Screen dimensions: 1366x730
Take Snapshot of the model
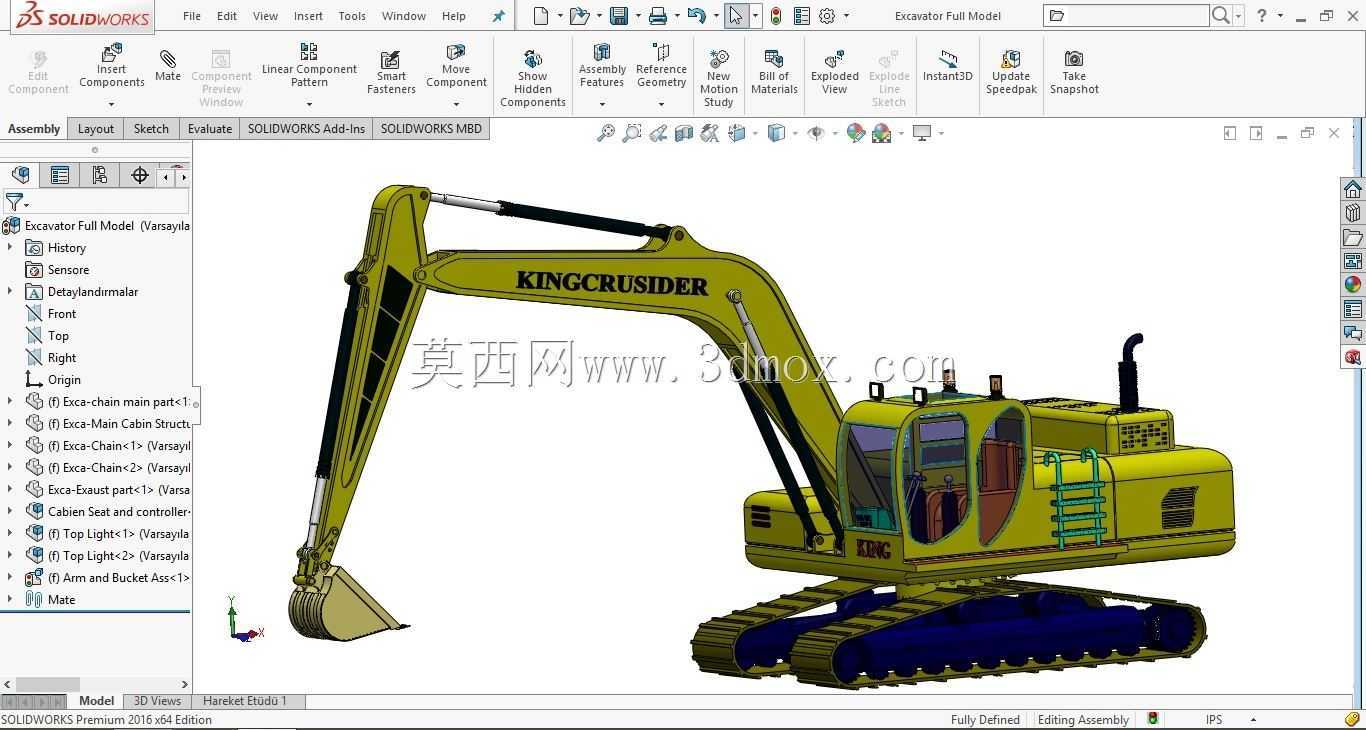click(x=1074, y=72)
